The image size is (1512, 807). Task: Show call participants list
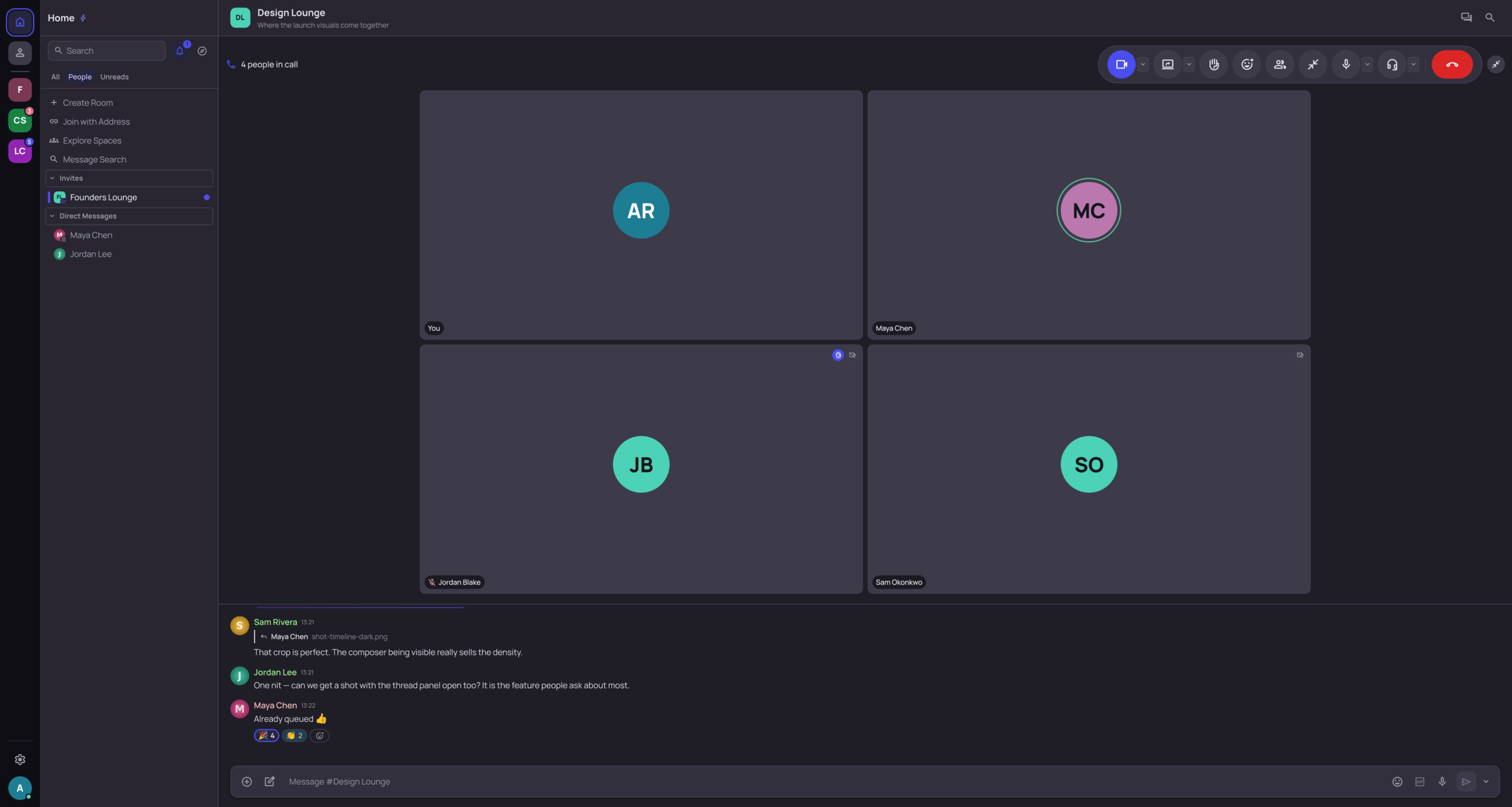click(1280, 64)
